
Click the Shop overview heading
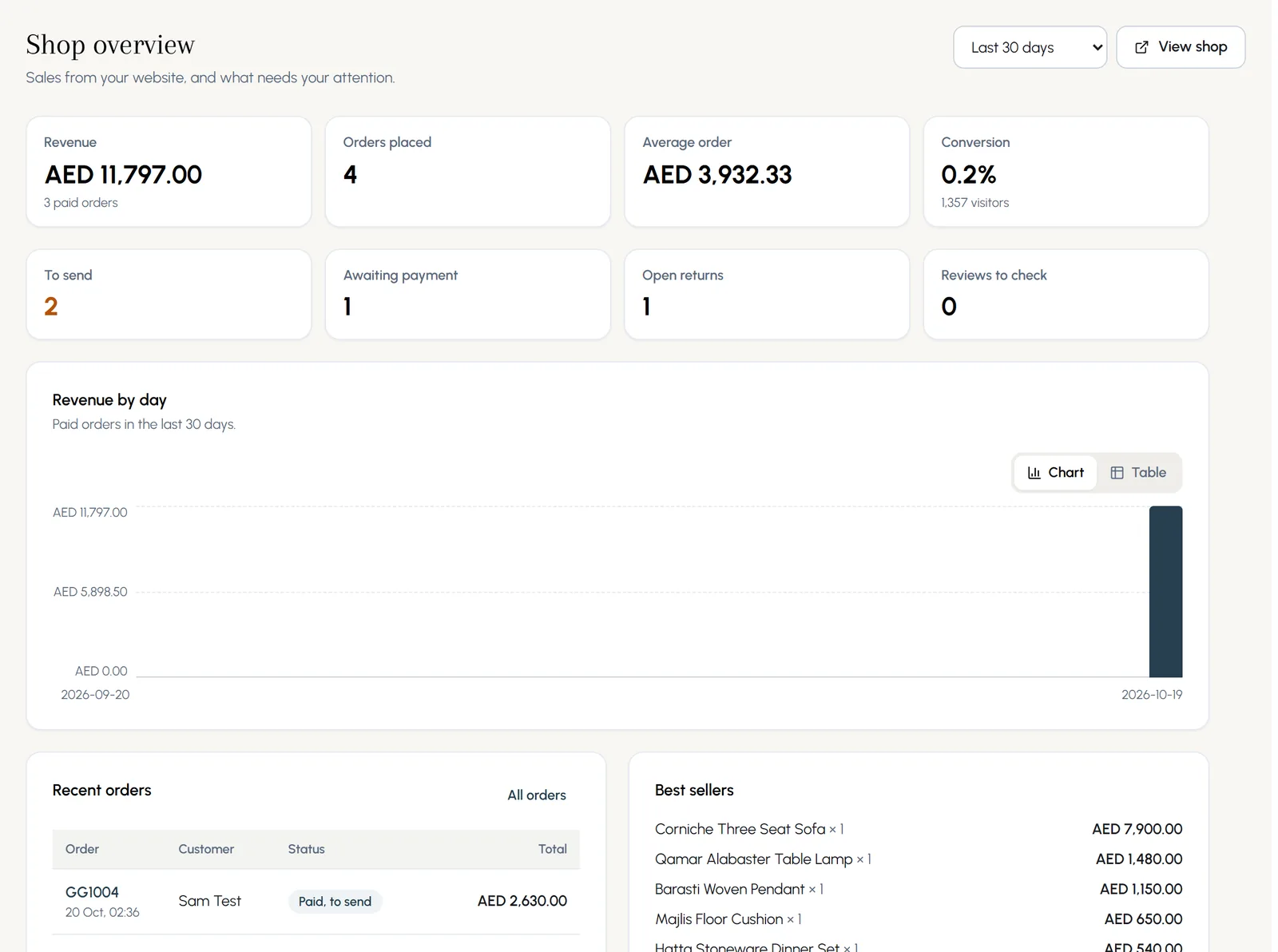[110, 45]
